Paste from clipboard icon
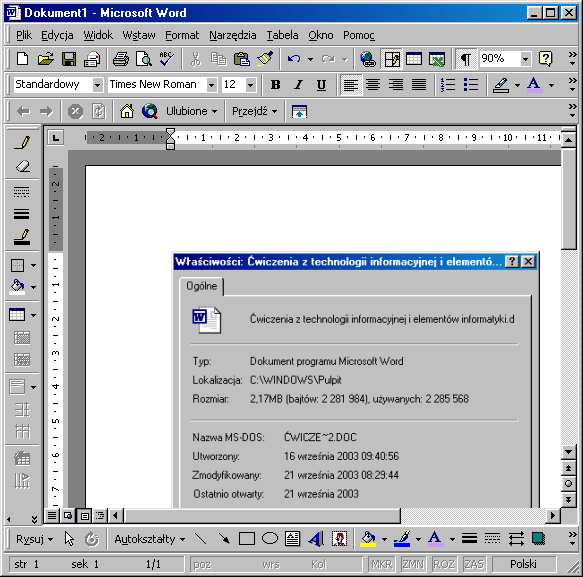Image resolution: width=583 pixels, height=577 pixels. [x=241, y=59]
